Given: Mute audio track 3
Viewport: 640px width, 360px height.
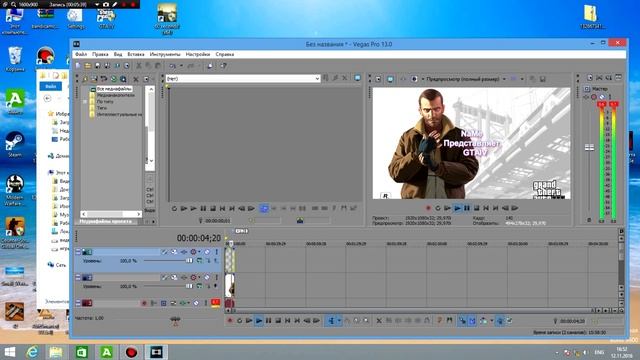Looking at the screenshot, I should (x=196, y=303).
